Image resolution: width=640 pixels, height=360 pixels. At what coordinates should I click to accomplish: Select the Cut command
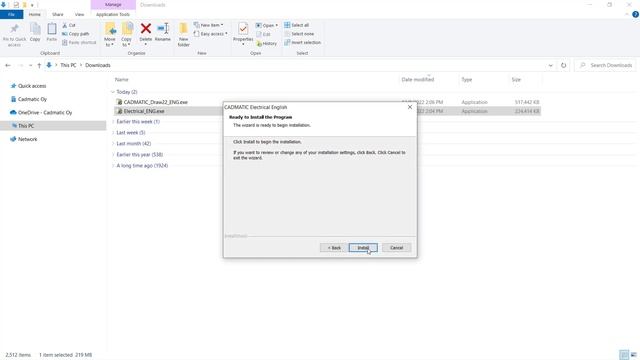click(69, 25)
